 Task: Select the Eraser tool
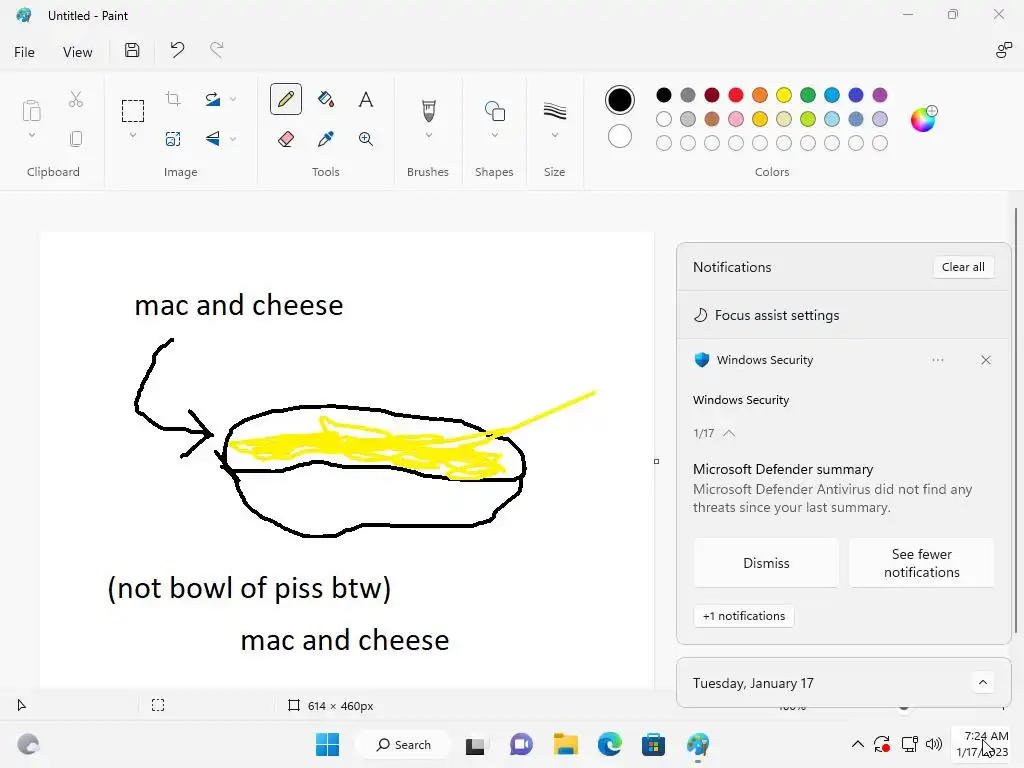point(285,138)
